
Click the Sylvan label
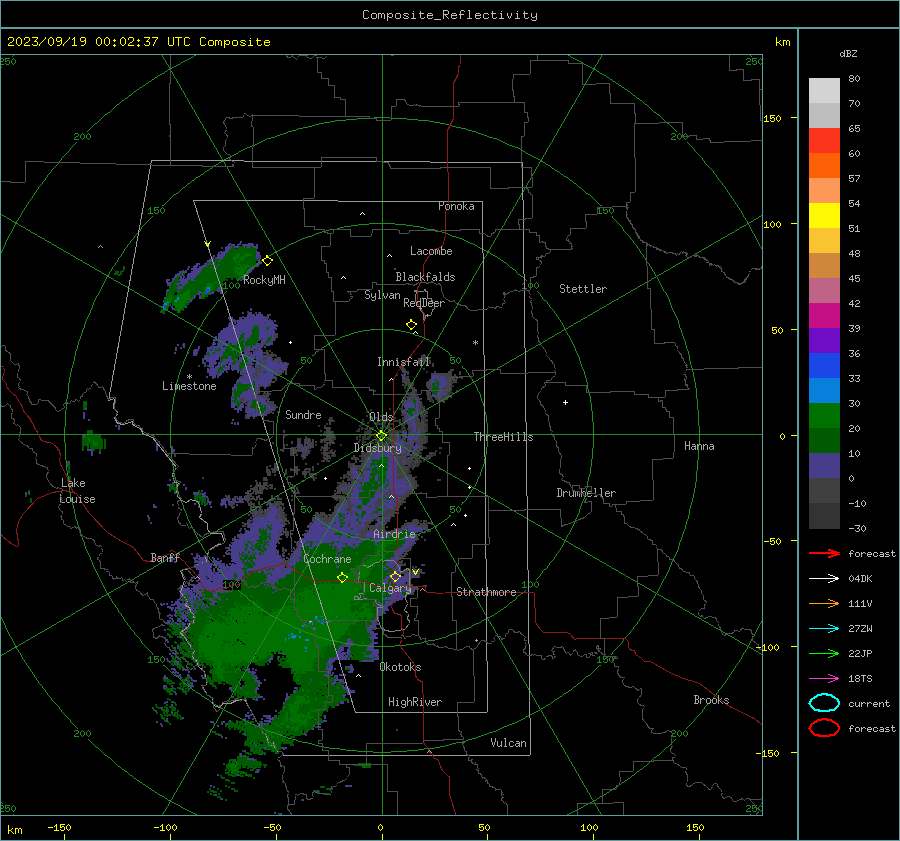(x=382, y=295)
